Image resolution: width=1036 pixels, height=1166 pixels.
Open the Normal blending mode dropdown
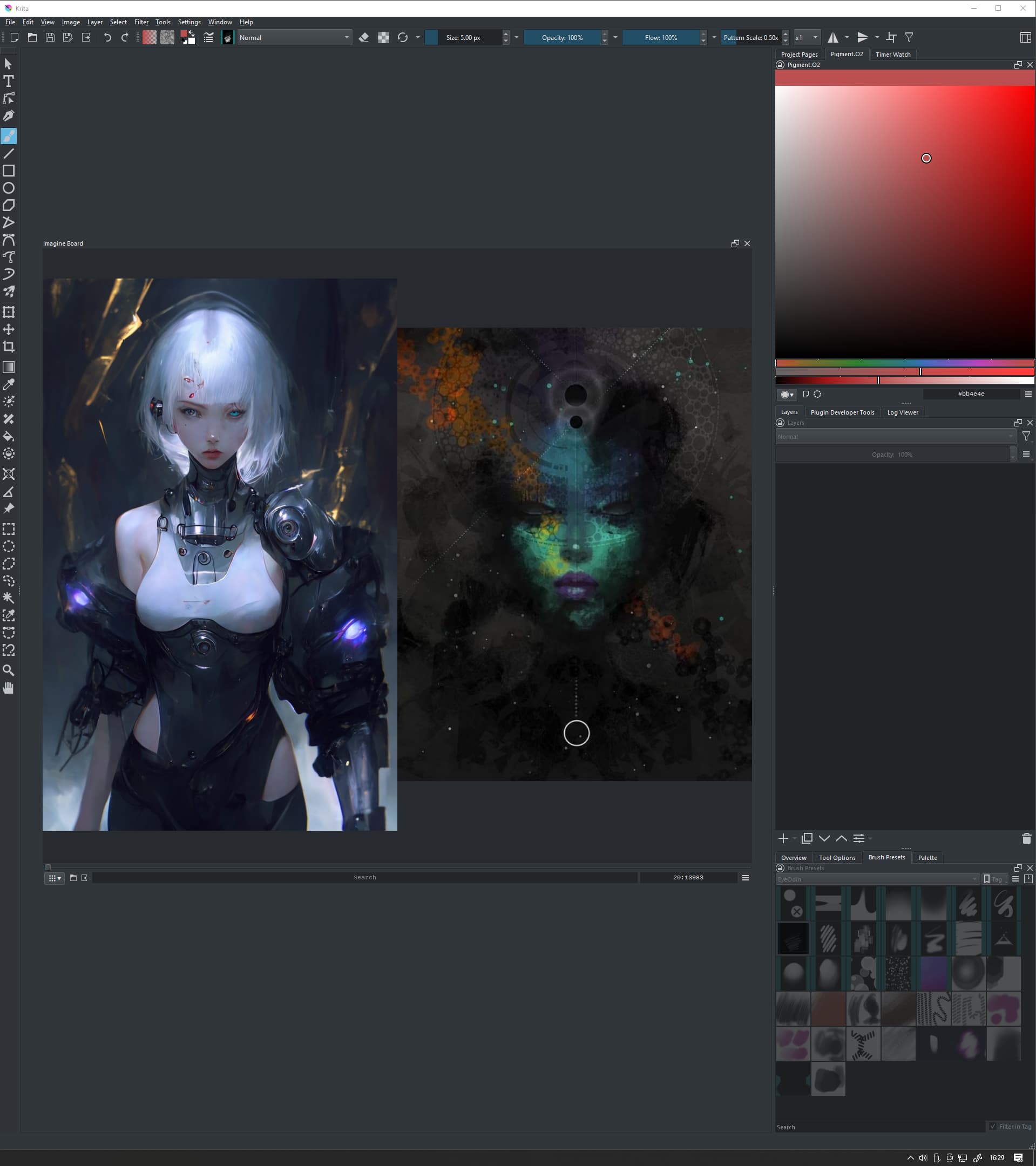tap(294, 38)
